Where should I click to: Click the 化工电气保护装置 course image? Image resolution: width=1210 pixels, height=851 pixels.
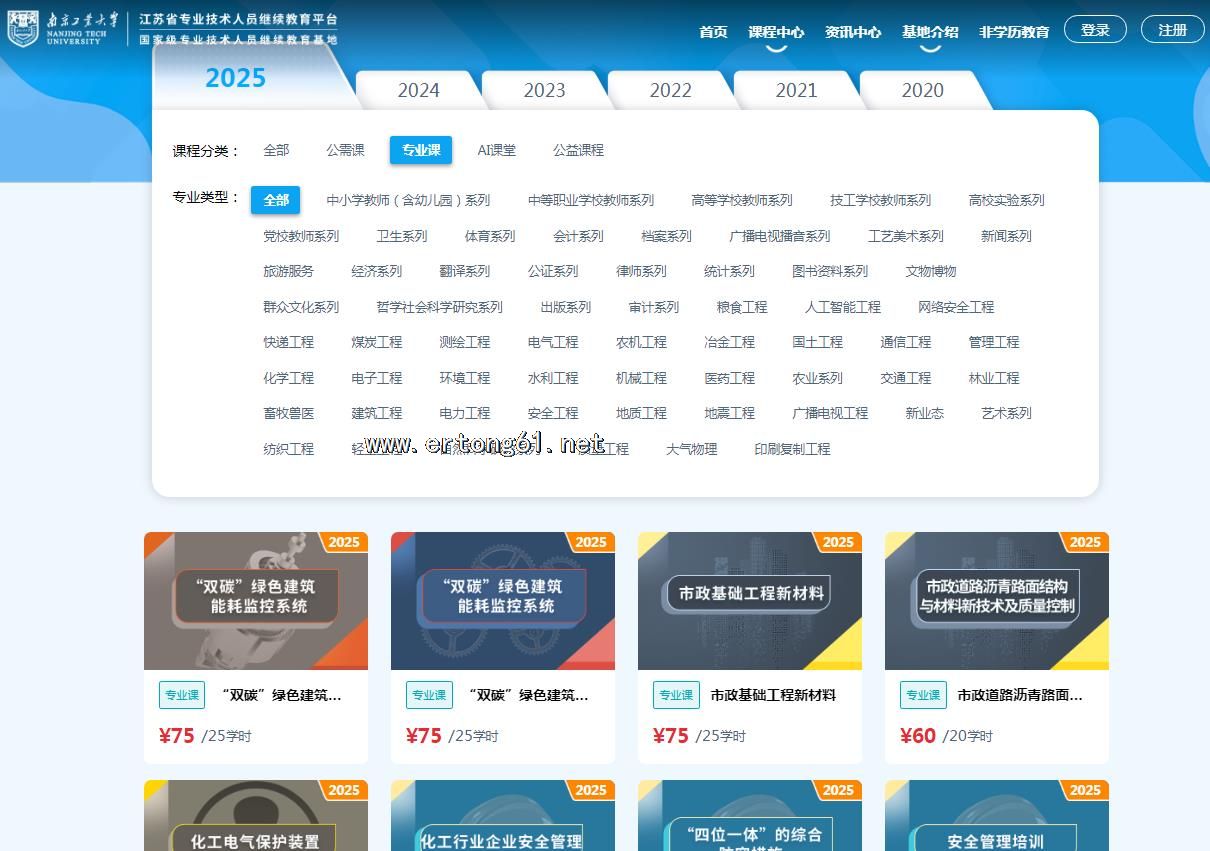[x=255, y=816]
